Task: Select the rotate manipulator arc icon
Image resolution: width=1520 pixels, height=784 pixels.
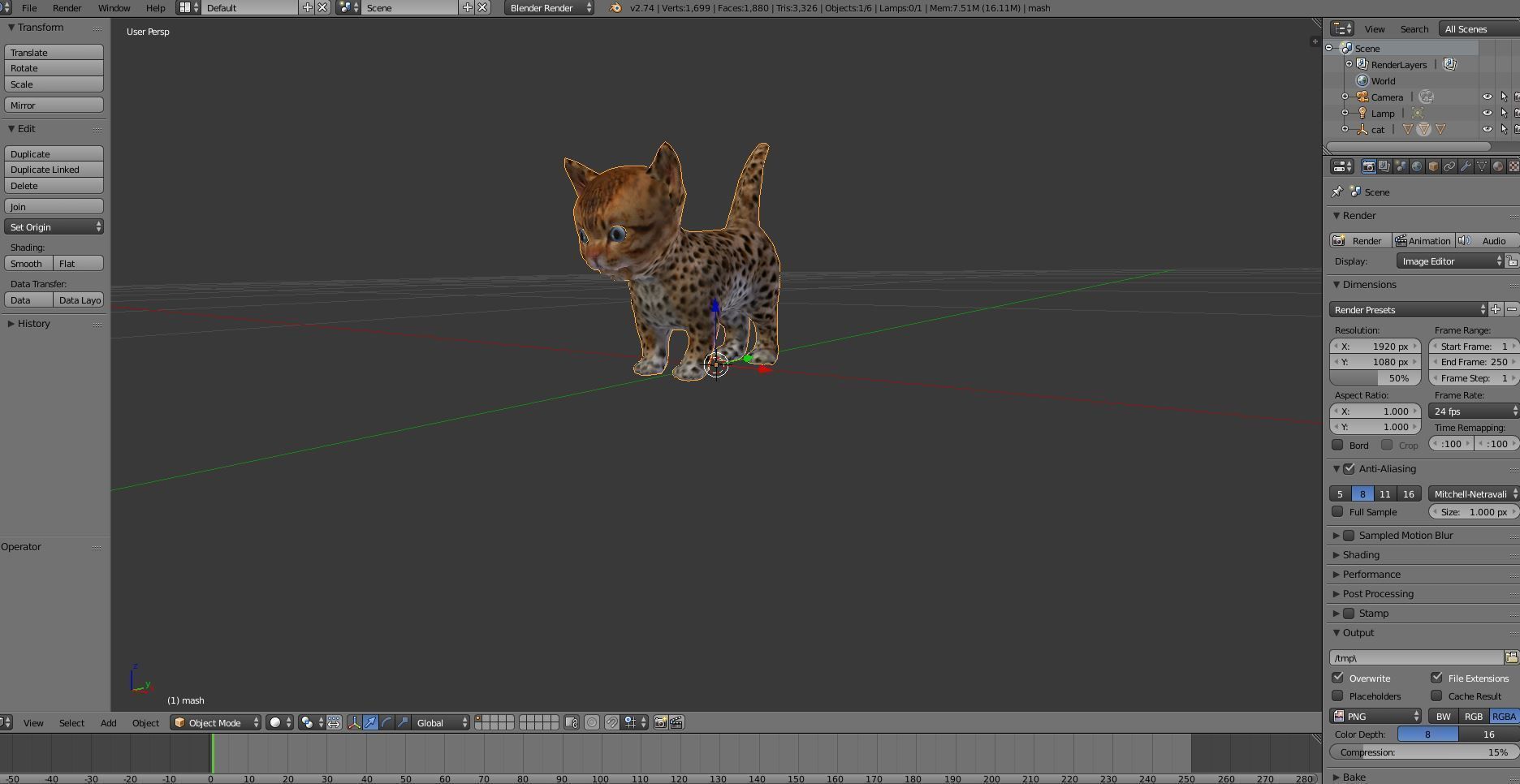Action: [x=386, y=722]
